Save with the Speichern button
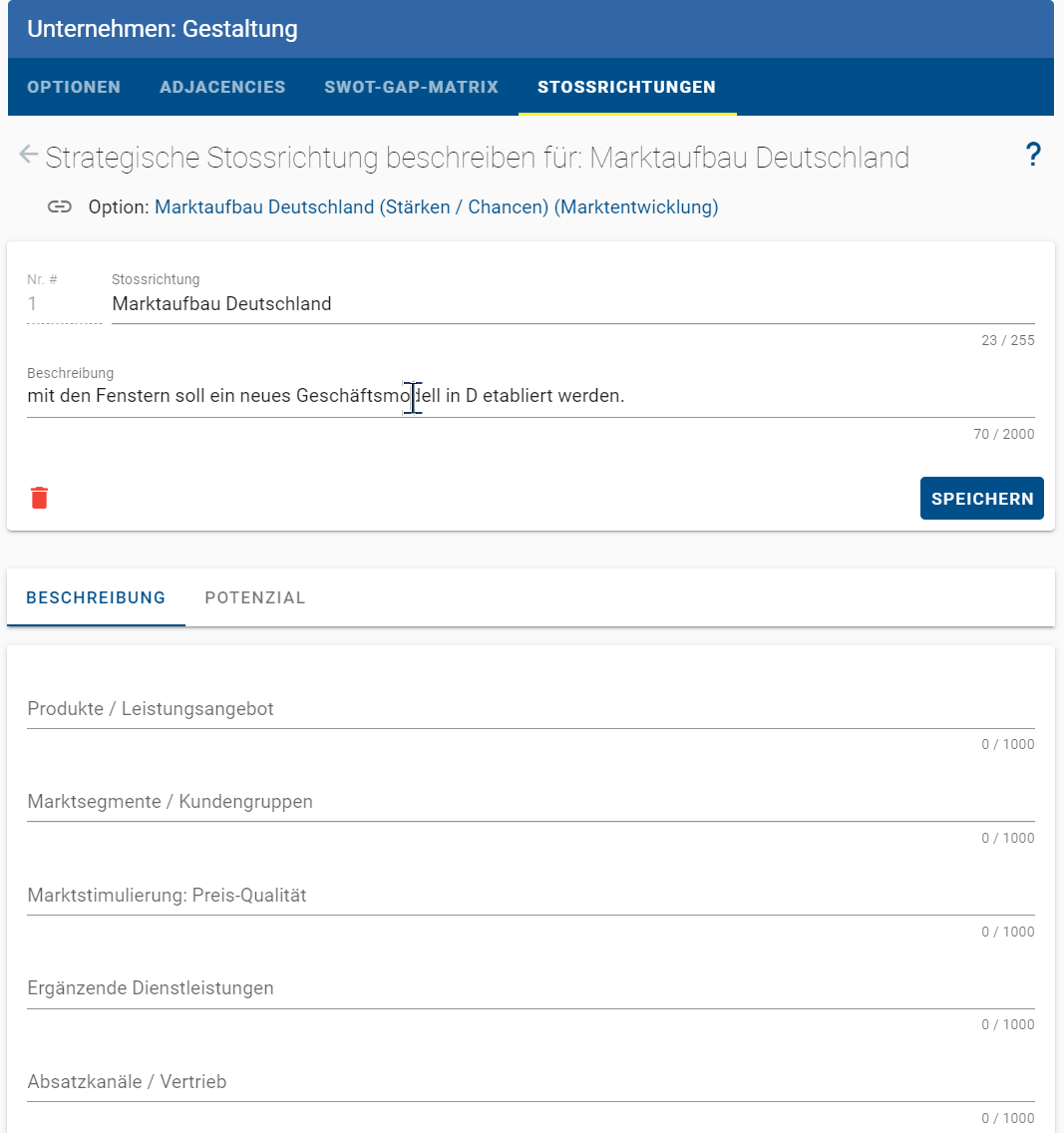This screenshot has height=1133, width=1064. [981, 498]
